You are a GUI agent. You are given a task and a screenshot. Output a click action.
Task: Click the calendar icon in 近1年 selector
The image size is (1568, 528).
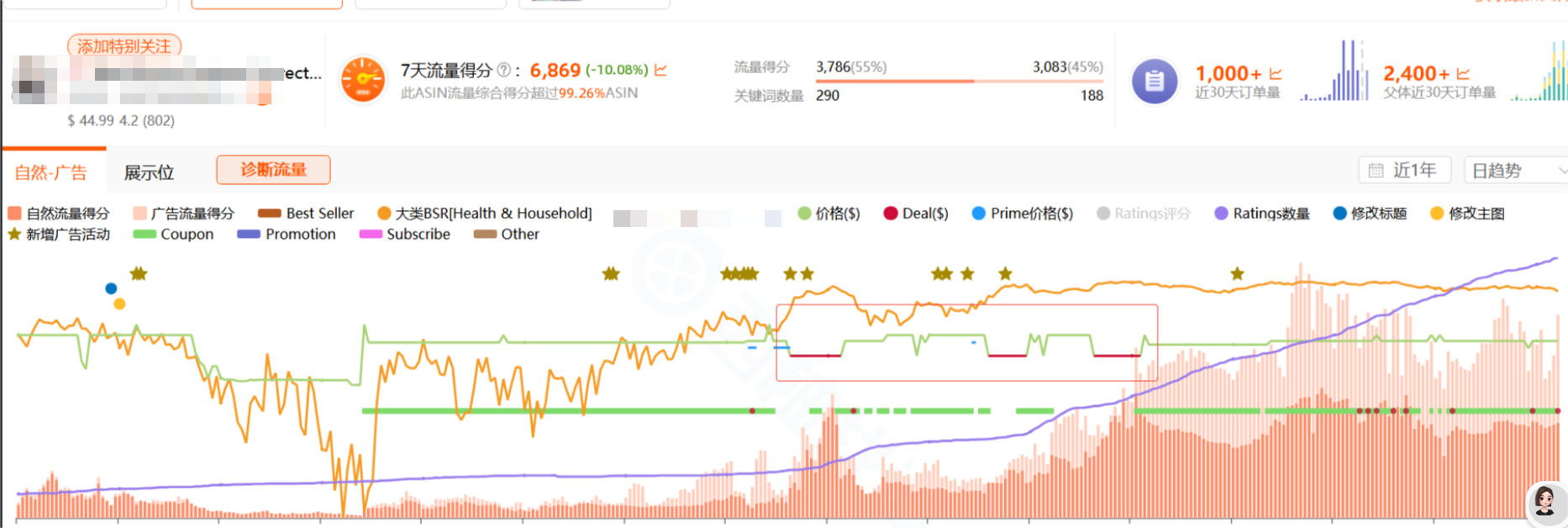pos(1376,171)
